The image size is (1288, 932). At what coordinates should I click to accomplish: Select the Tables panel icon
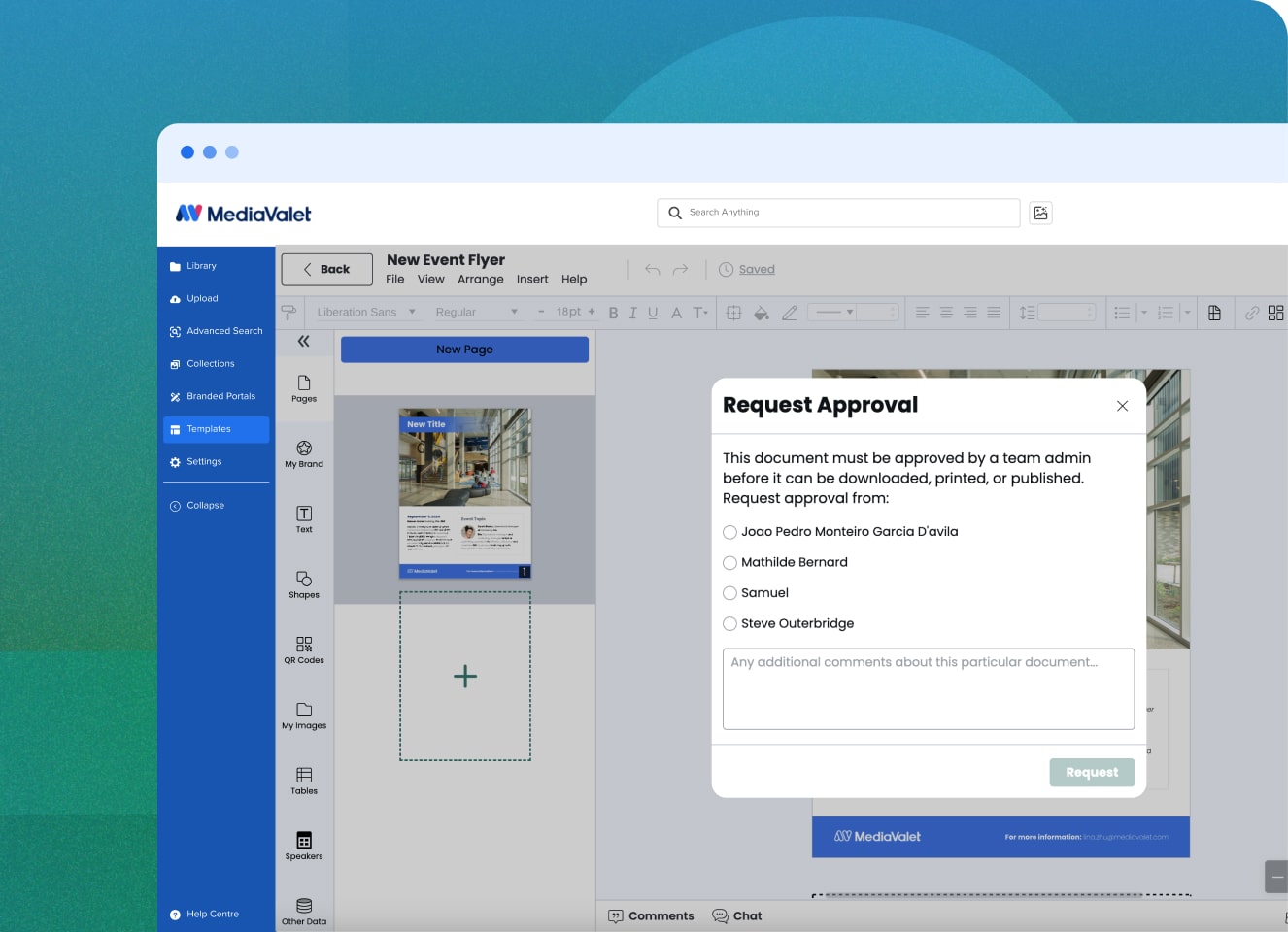[303, 780]
